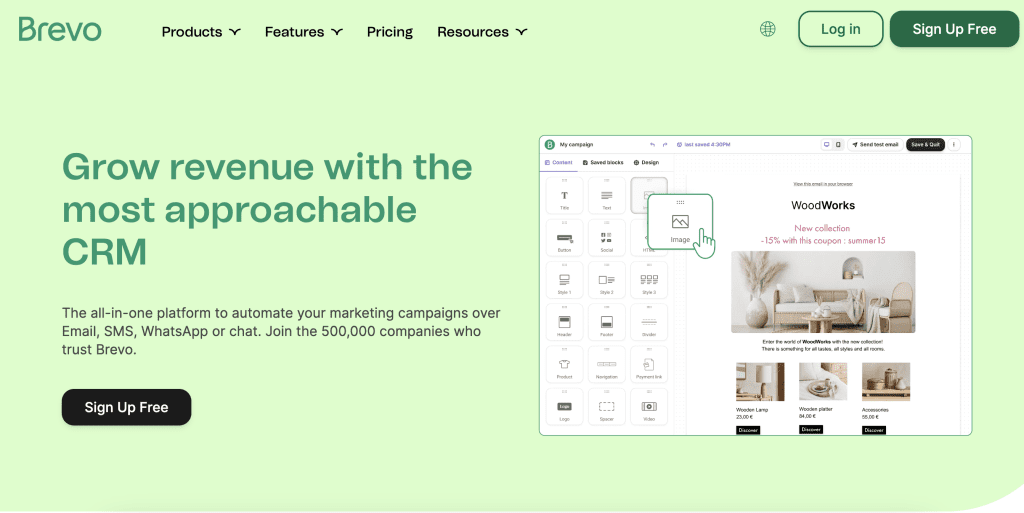The height and width of the screenshot is (513, 1024).
Task: Open the Pricing page
Action: point(390,31)
